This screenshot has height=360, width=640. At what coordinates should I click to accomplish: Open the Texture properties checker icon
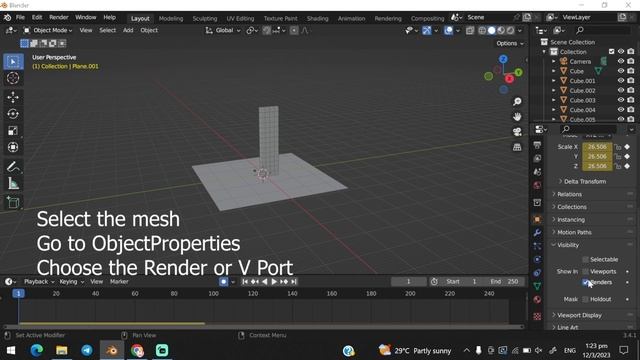[537, 316]
